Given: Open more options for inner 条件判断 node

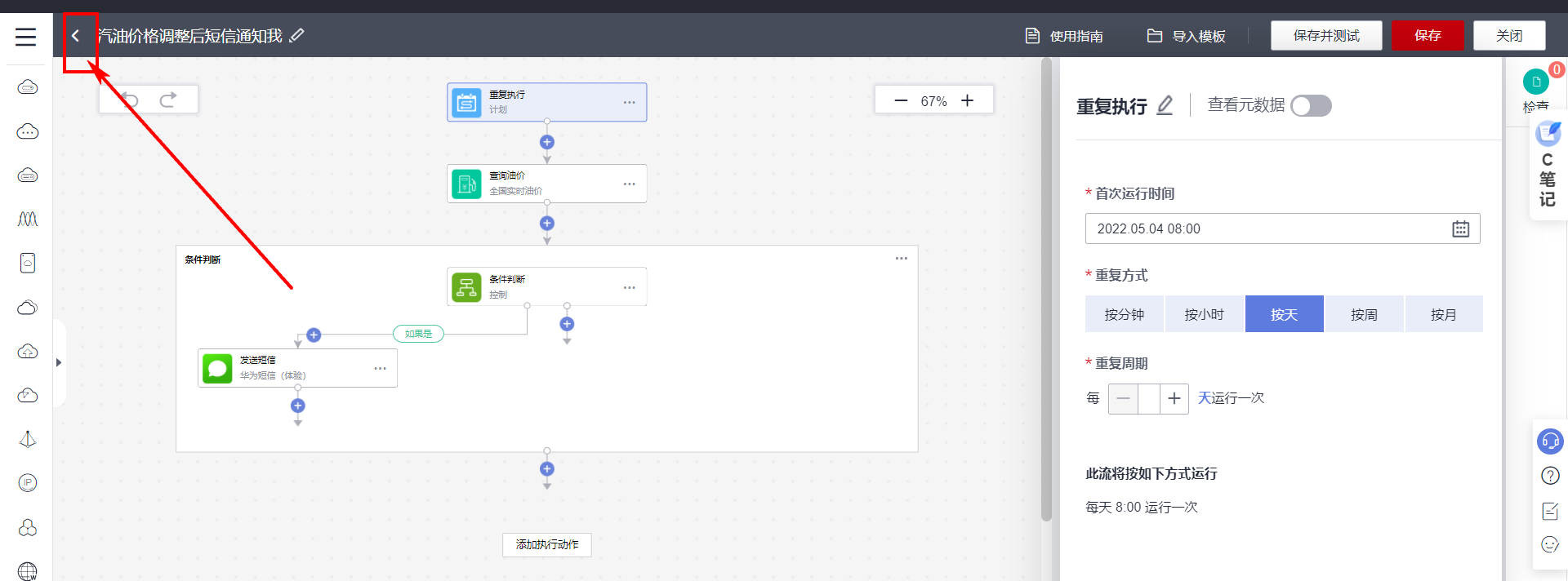Looking at the screenshot, I should [x=629, y=287].
